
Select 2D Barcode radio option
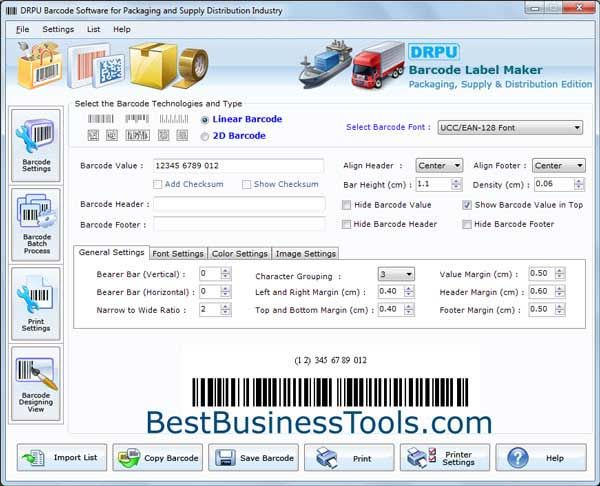click(x=205, y=136)
